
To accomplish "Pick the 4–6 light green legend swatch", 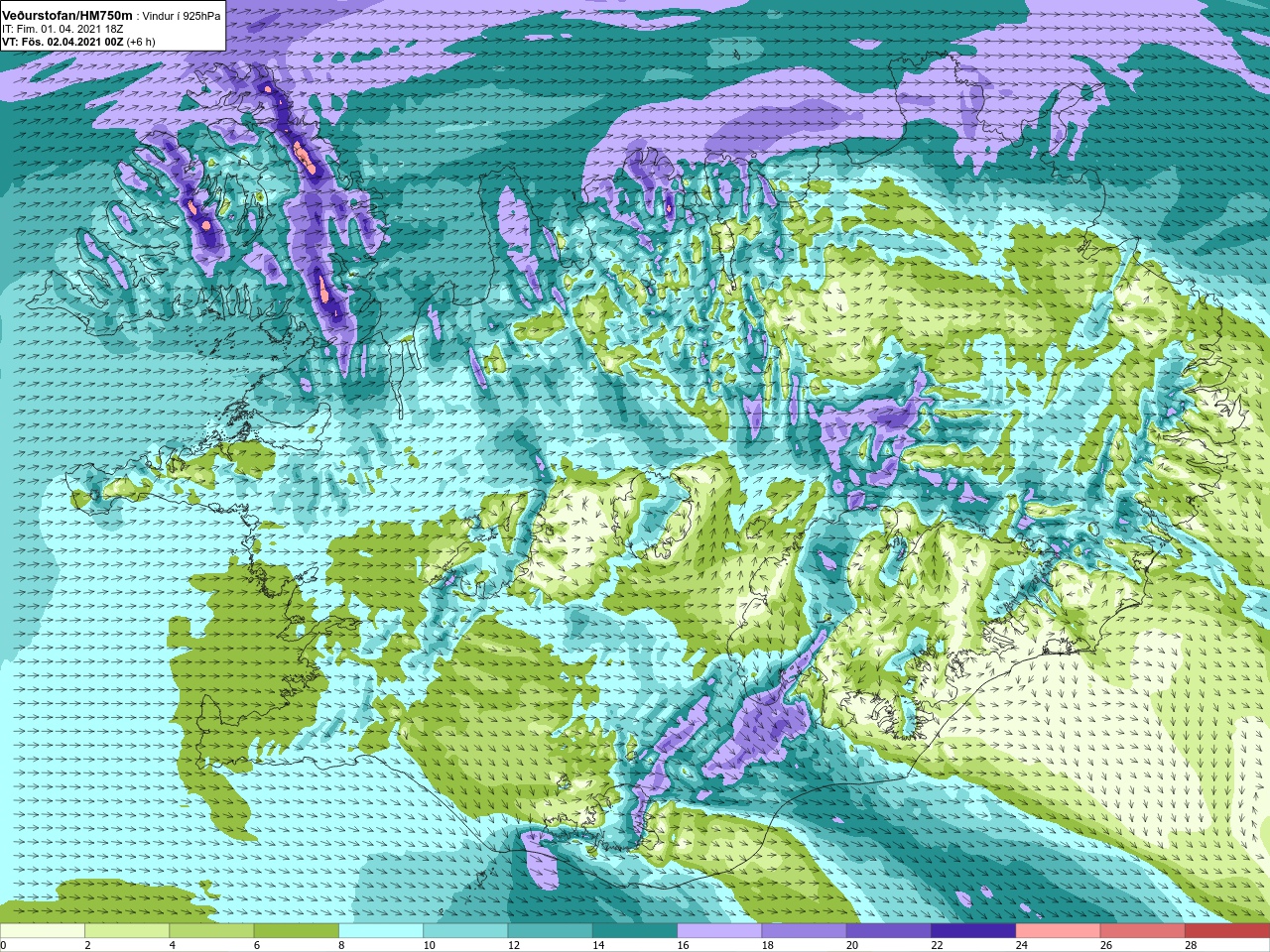I will (x=211, y=931).
